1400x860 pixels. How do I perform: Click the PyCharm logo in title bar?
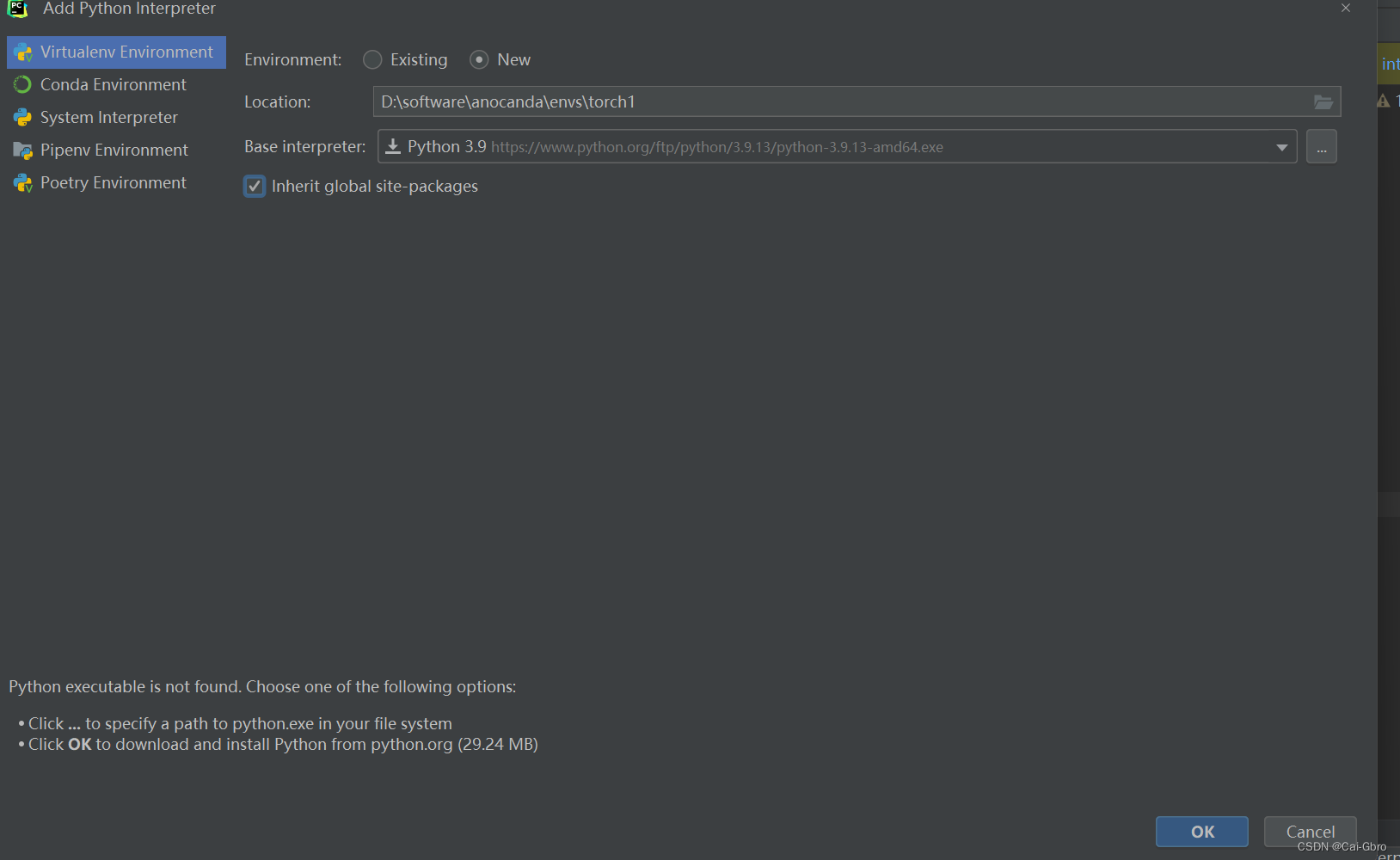tap(17, 9)
